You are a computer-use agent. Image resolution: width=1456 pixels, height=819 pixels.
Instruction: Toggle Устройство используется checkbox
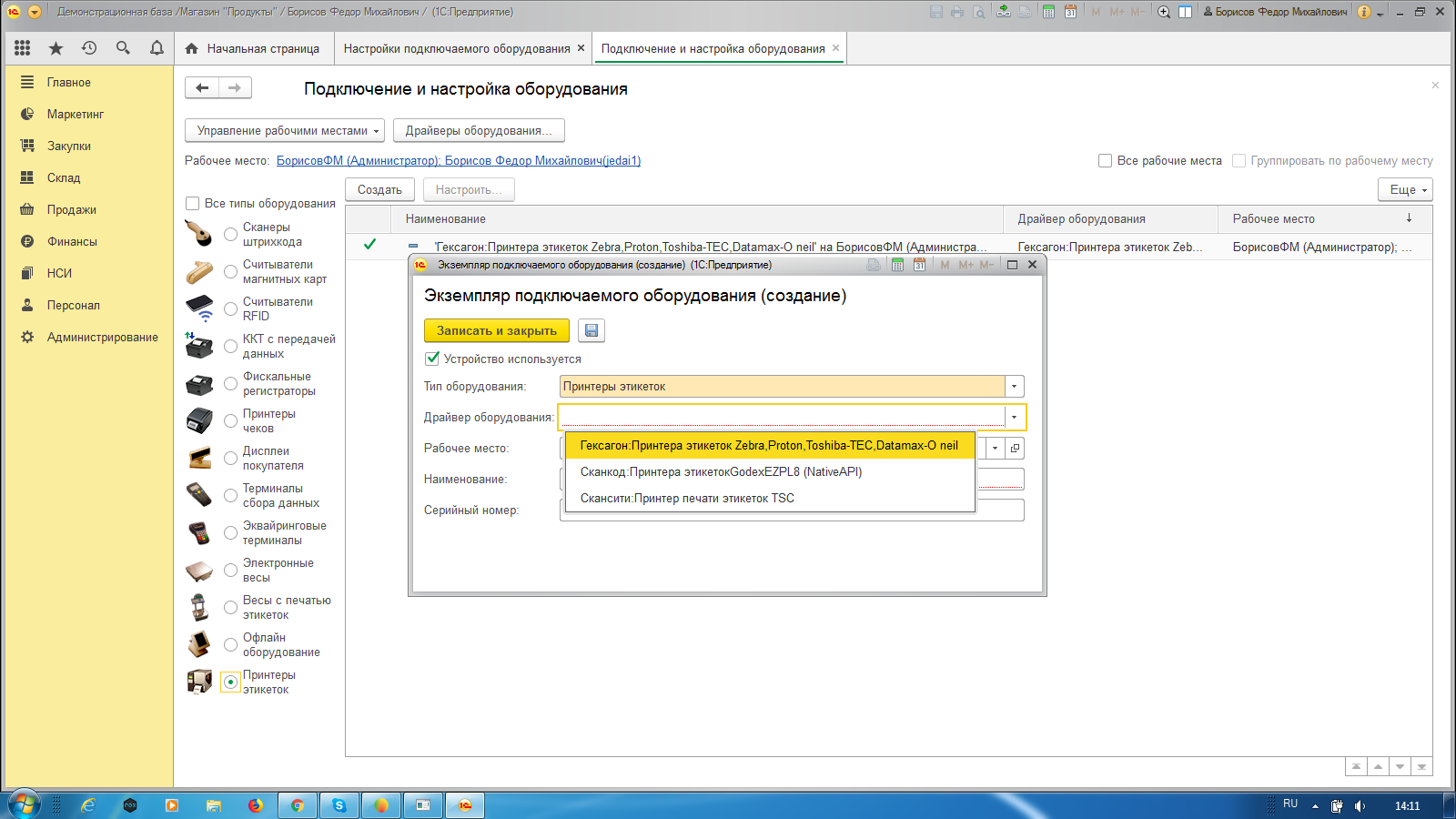point(432,359)
